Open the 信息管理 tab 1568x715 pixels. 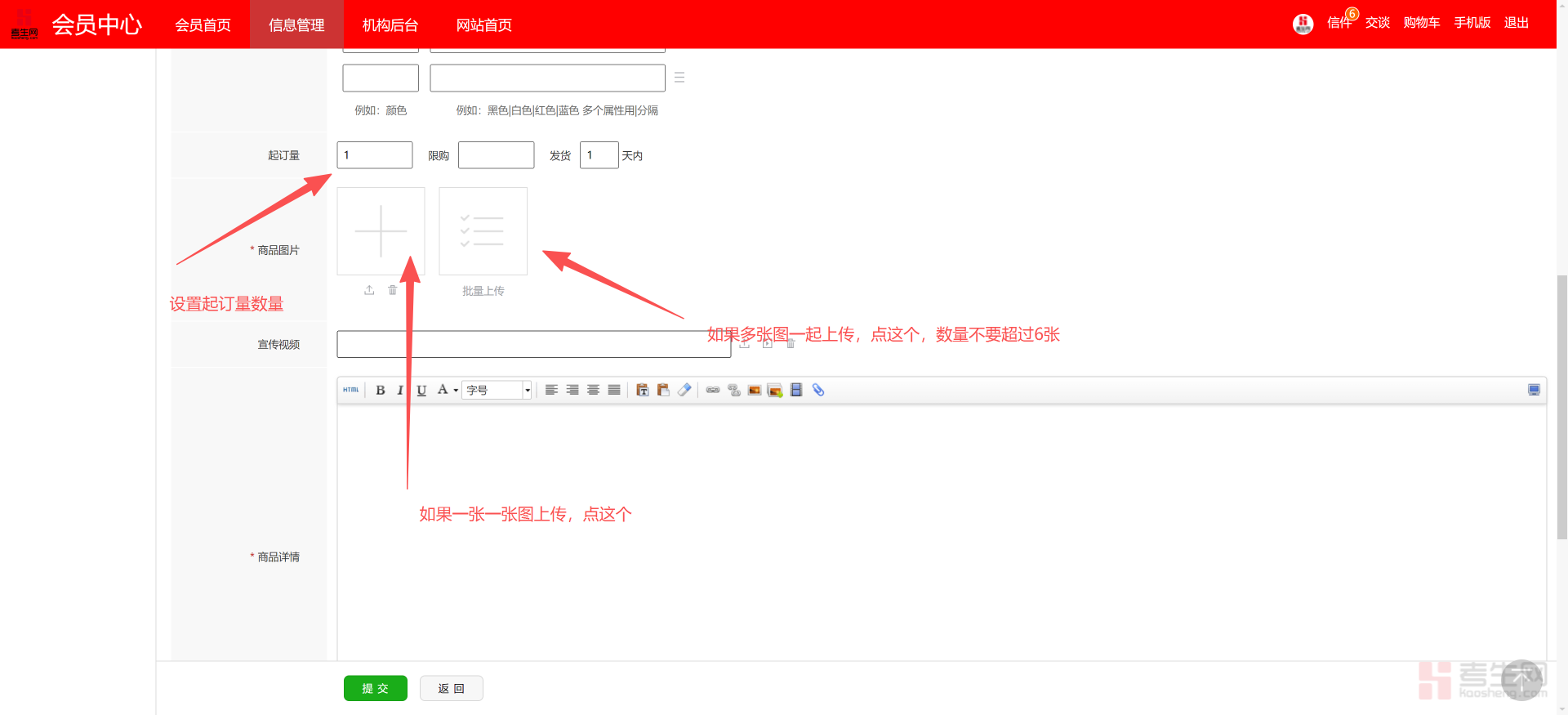[296, 25]
